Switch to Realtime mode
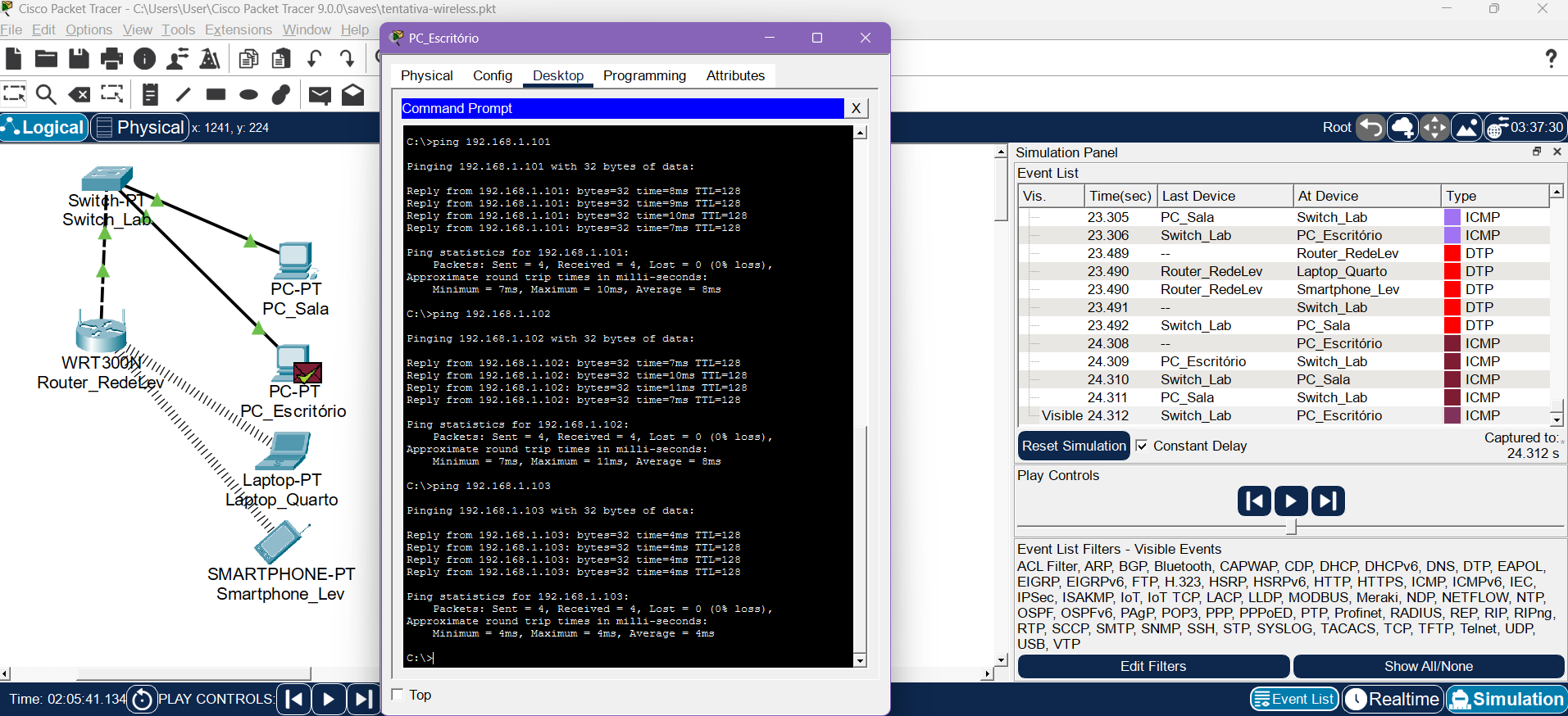 click(1393, 699)
